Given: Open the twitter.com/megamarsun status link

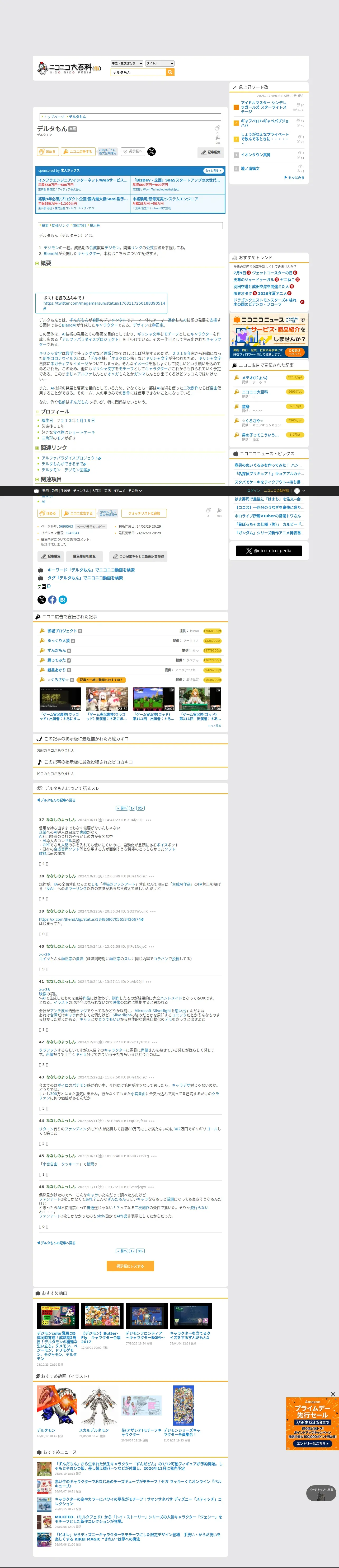Looking at the screenshot, I should click(104, 303).
